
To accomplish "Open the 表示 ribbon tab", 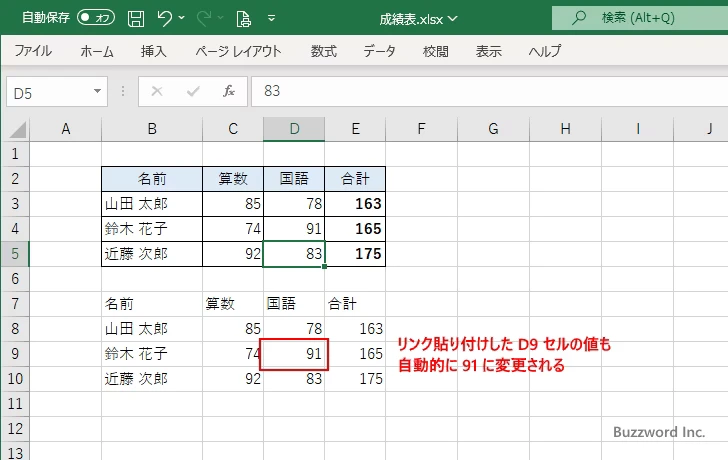I will tap(488, 51).
